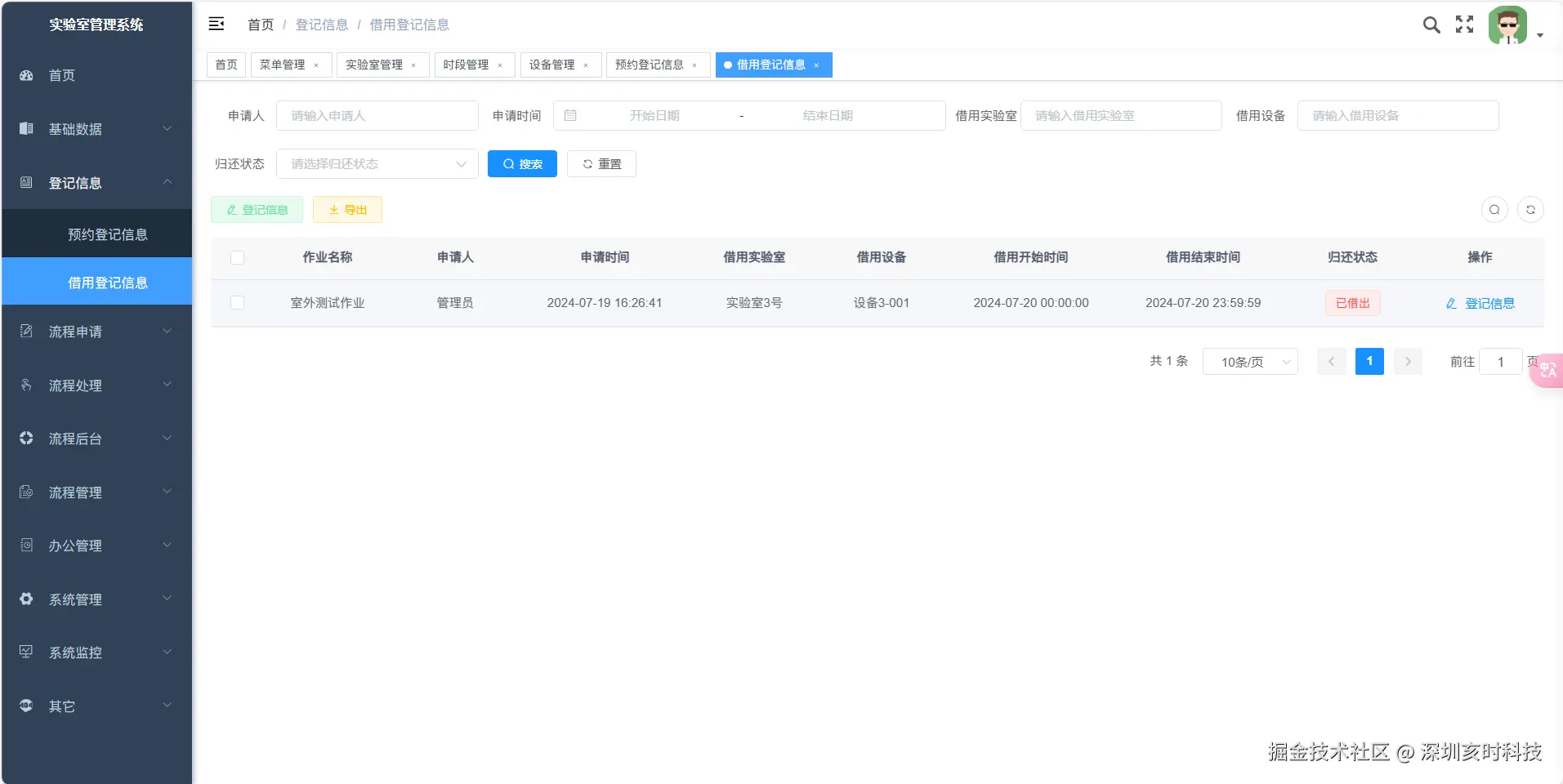The width and height of the screenshot is (1563, 784).
Task: Go to page 1 in pagination
Action: tap(1369, 361)
